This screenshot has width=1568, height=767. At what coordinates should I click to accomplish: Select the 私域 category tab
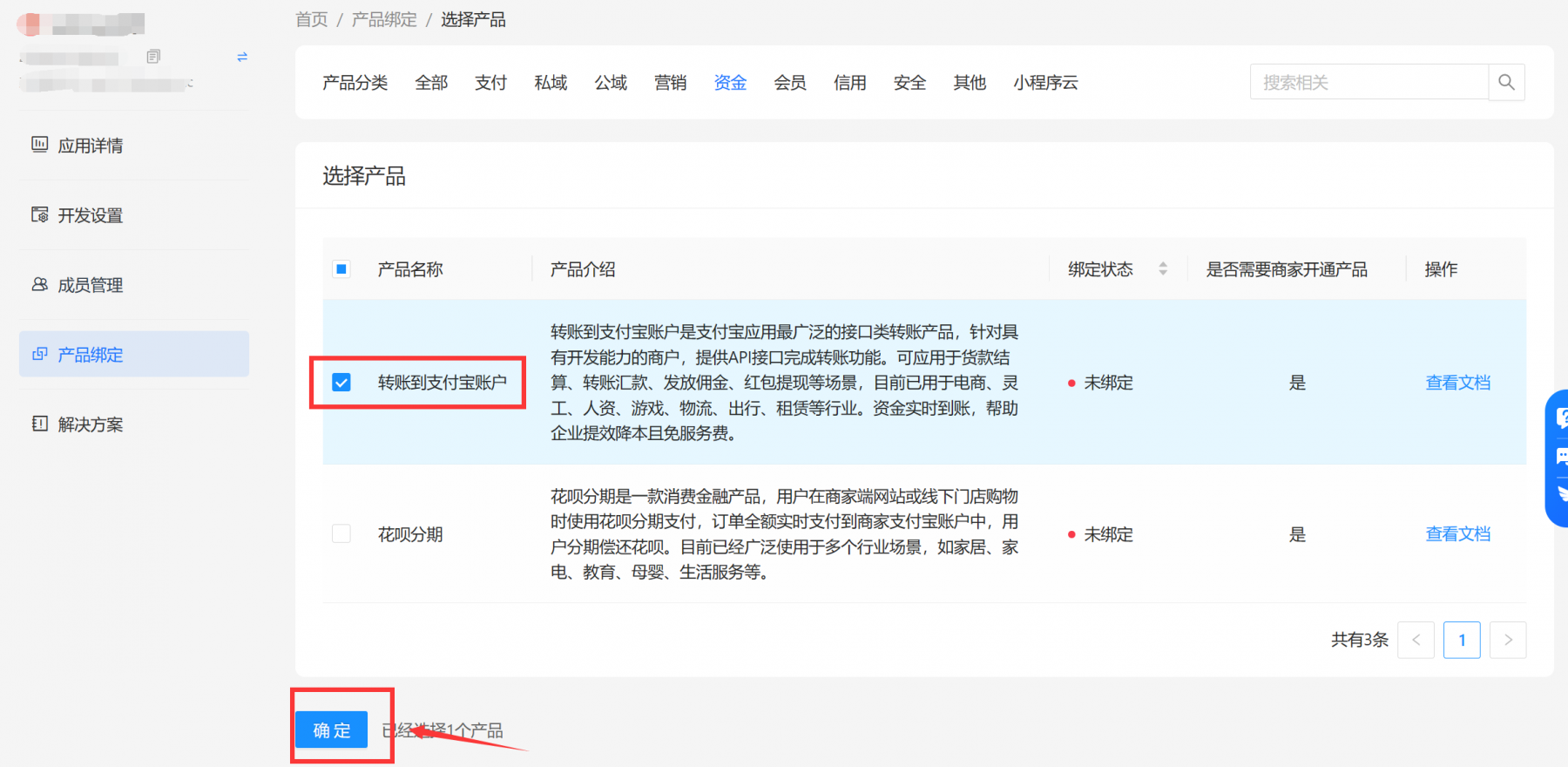click(551, 83)
